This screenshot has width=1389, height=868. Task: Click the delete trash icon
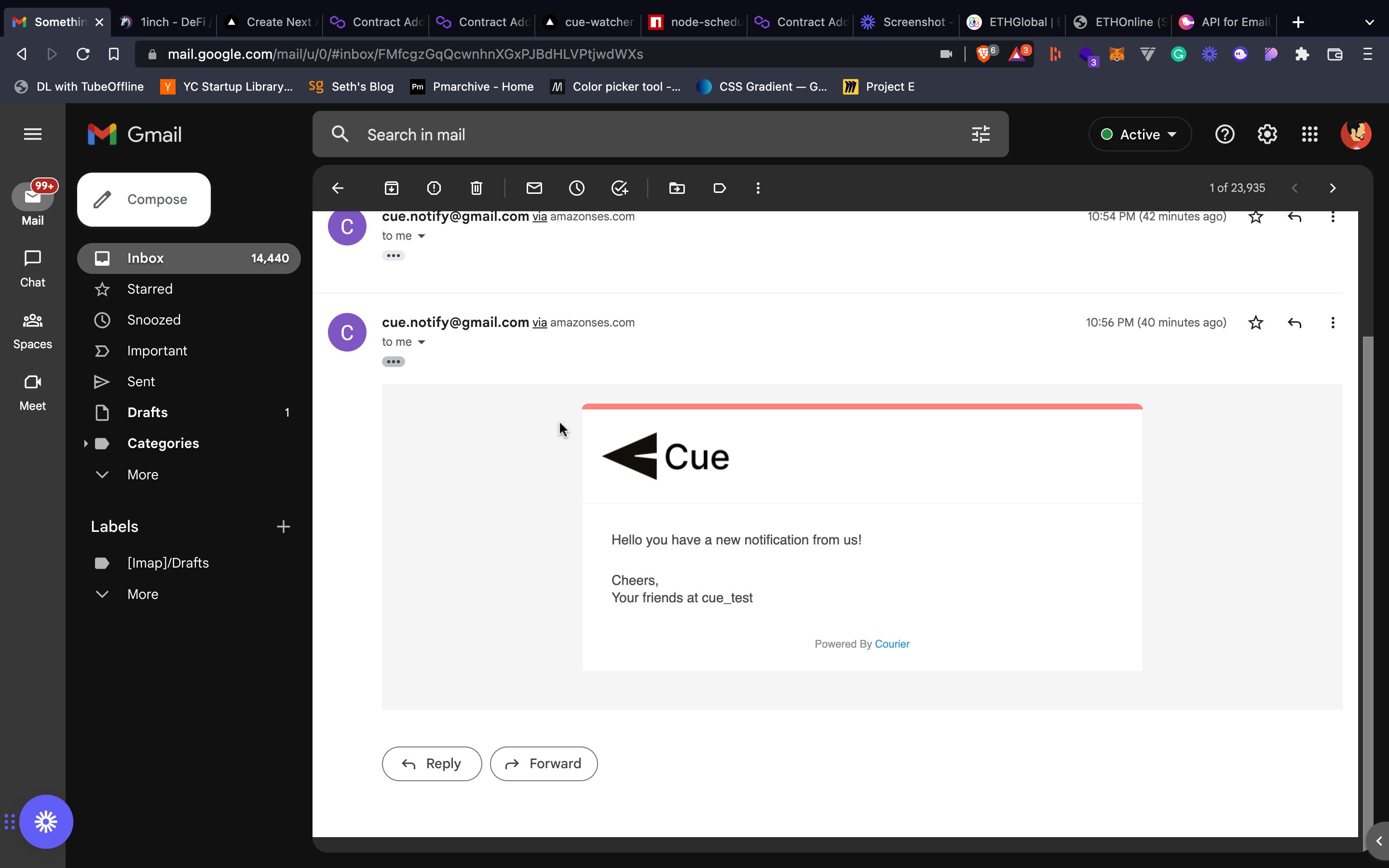click(x=477, y=187)
